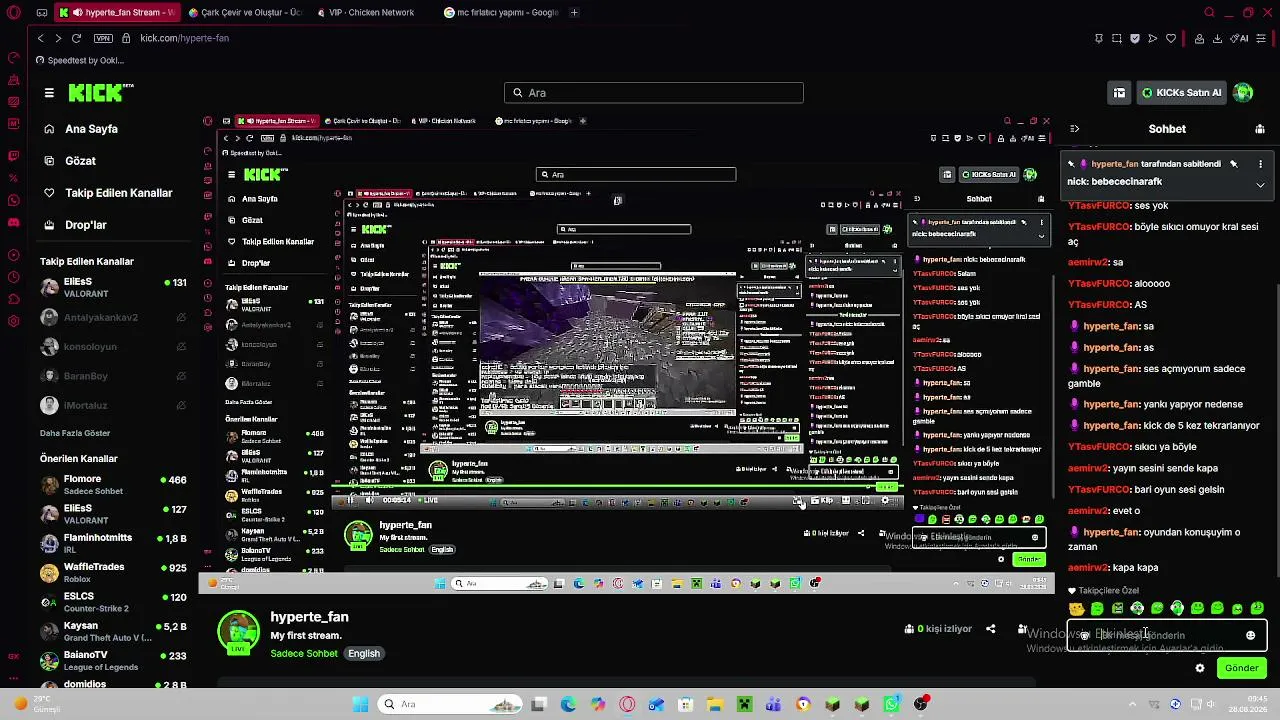Click Daha Fazla Göster to show more
The width and height of the screenshot is (1280, 720).
coord(75,433)
